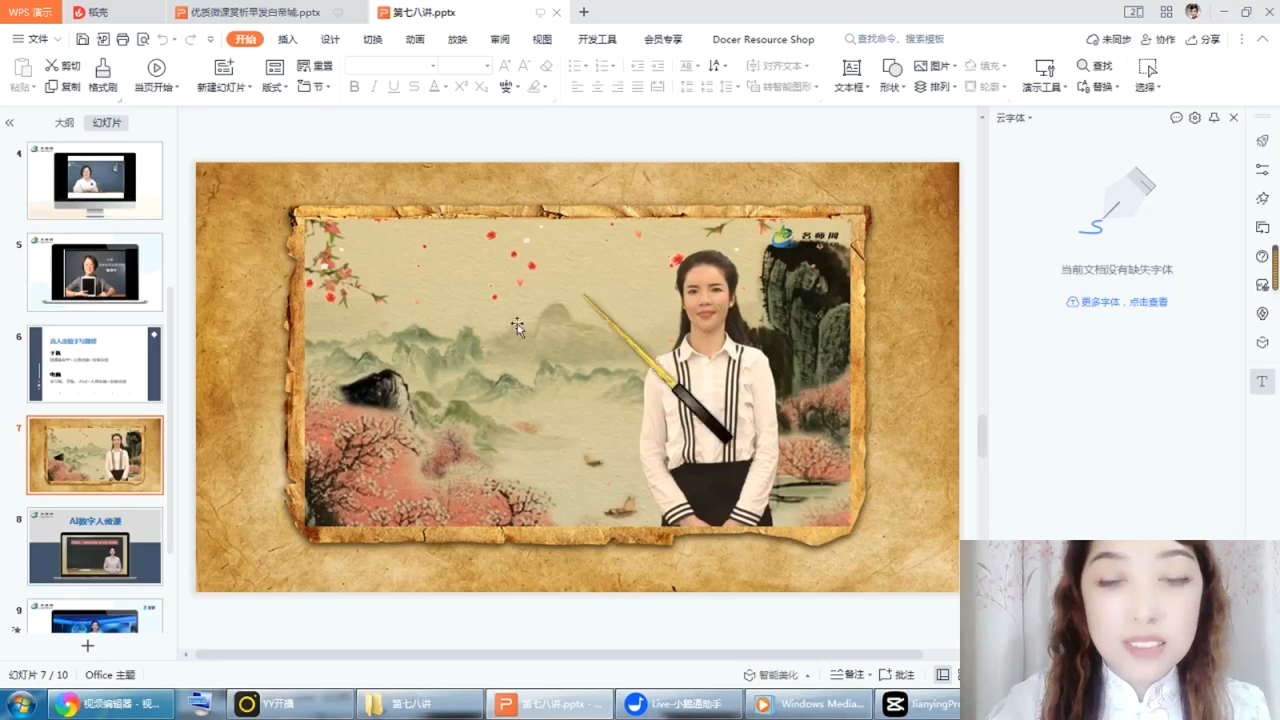This screenshot has width=1280, height=720.
Task: Switch to the Outline (大纲) panel tab
Action: (64, 123)
